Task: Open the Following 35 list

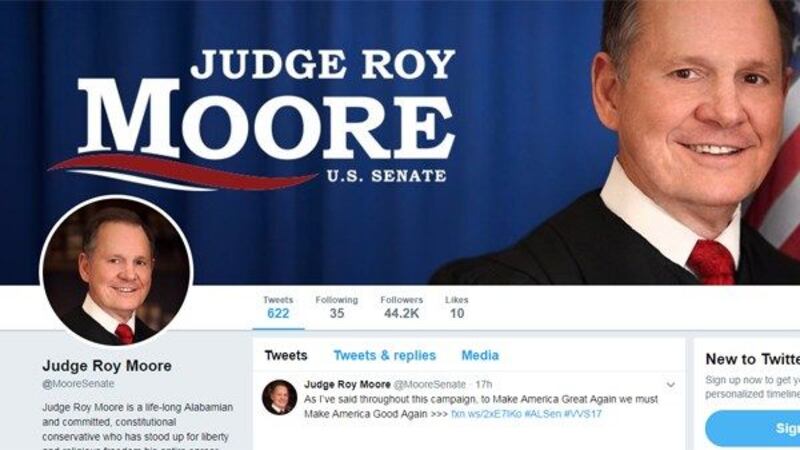Action: (337, 307)
